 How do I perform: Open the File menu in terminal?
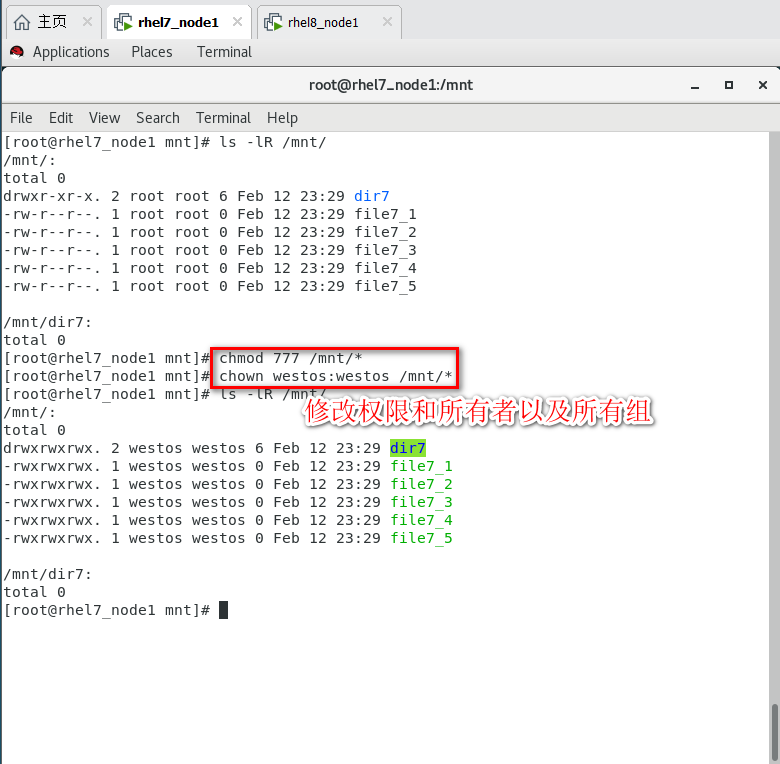(x=21, y=118)
